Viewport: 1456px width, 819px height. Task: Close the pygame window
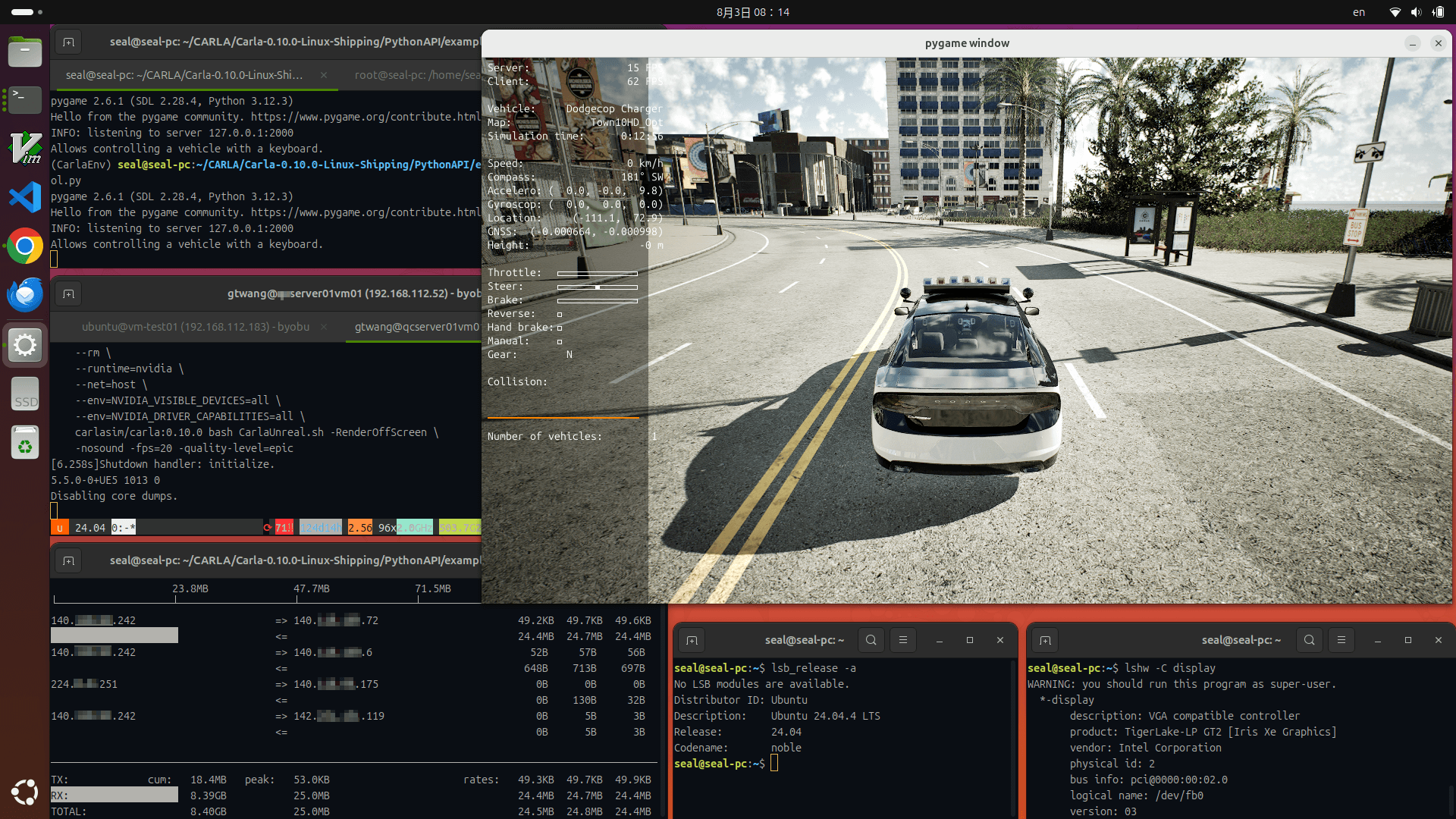pos(1439,43)
